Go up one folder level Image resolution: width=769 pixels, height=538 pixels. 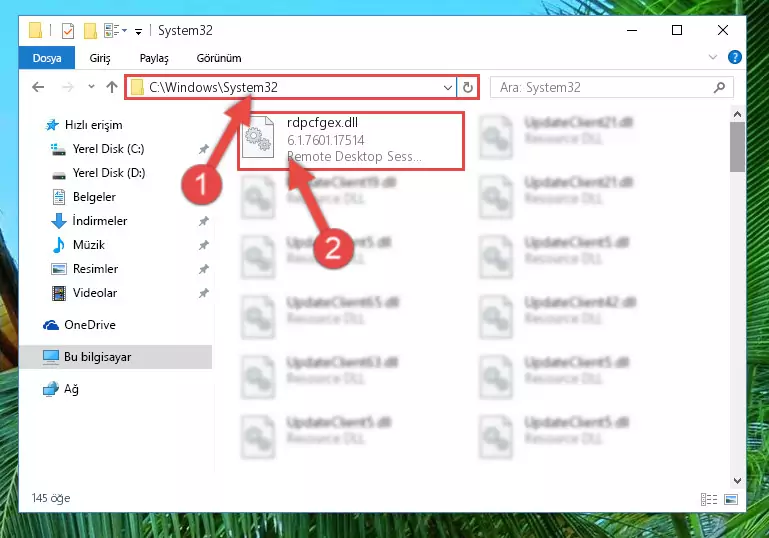tap(112, 87)
